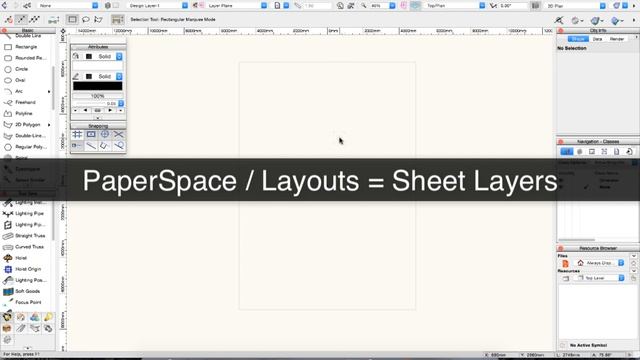
Task: Select the Curved Truss tool
Action: tap(24, 247)
